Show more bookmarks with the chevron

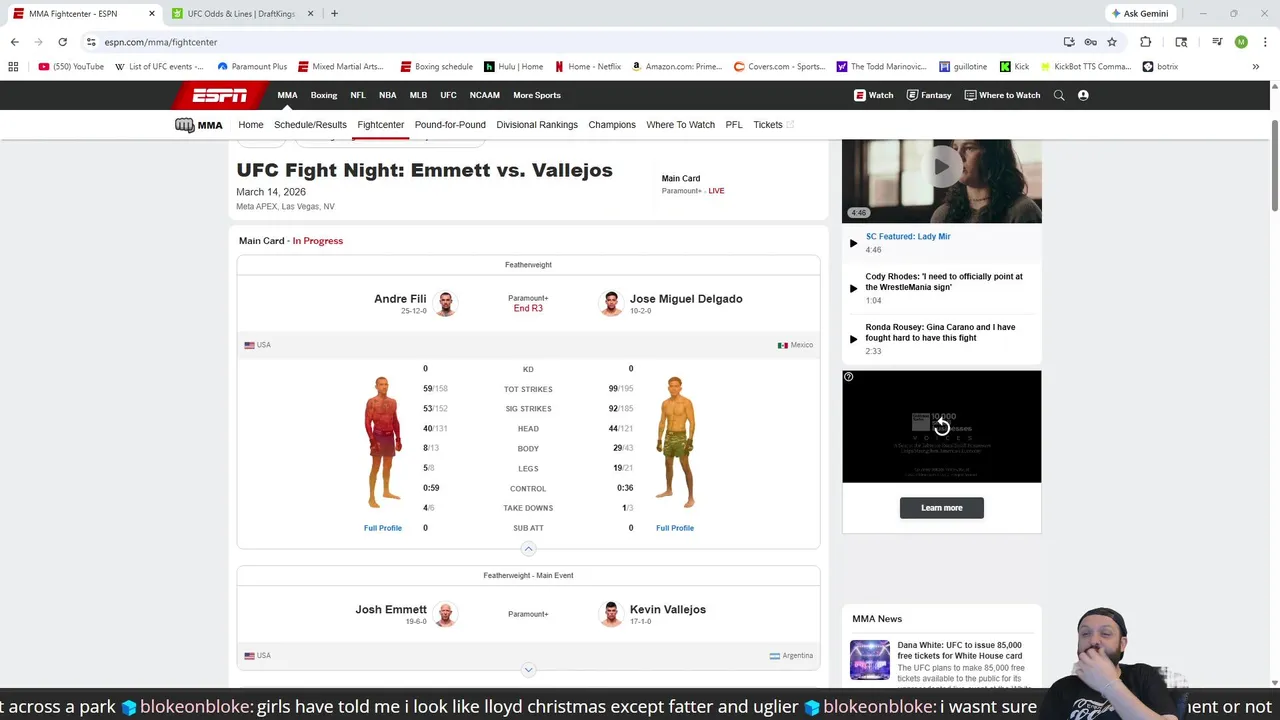[x=1255, y=67]
